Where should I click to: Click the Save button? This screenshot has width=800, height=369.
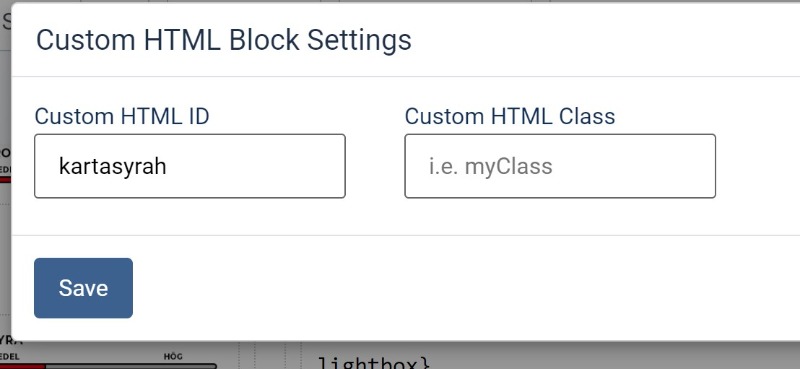pyautogui.click(x=83, y=288)
